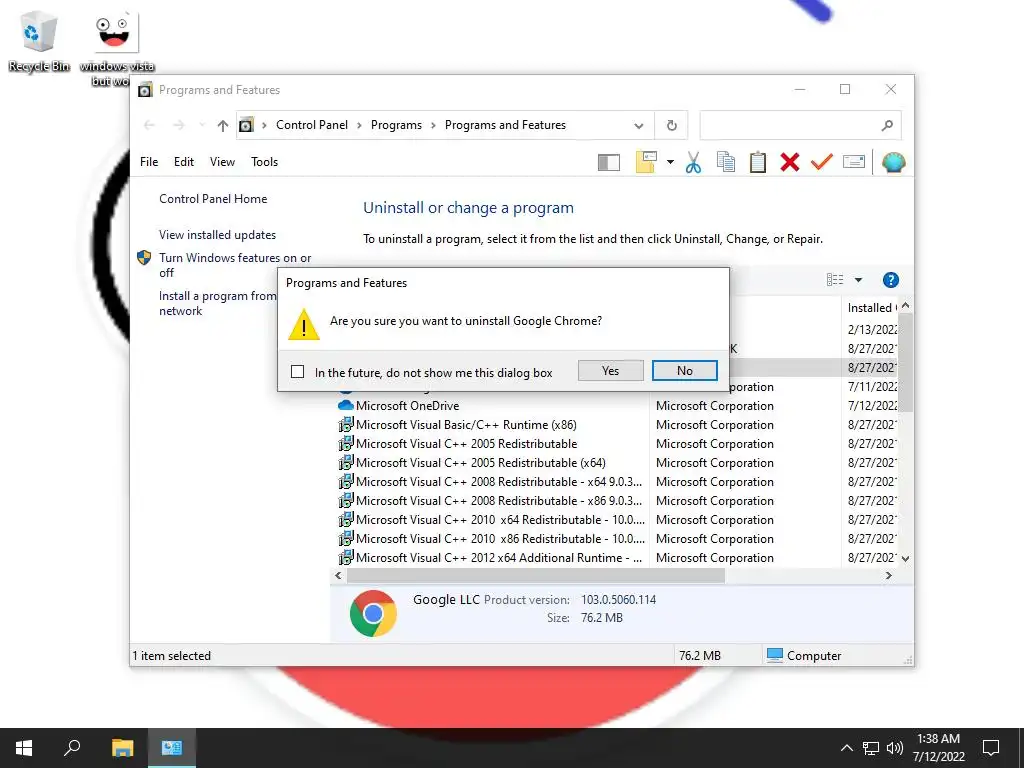Click the globe shell icon in toolbar
Image resolution: width=1024 pixels, height=768 pixels.
pos(893,162)
